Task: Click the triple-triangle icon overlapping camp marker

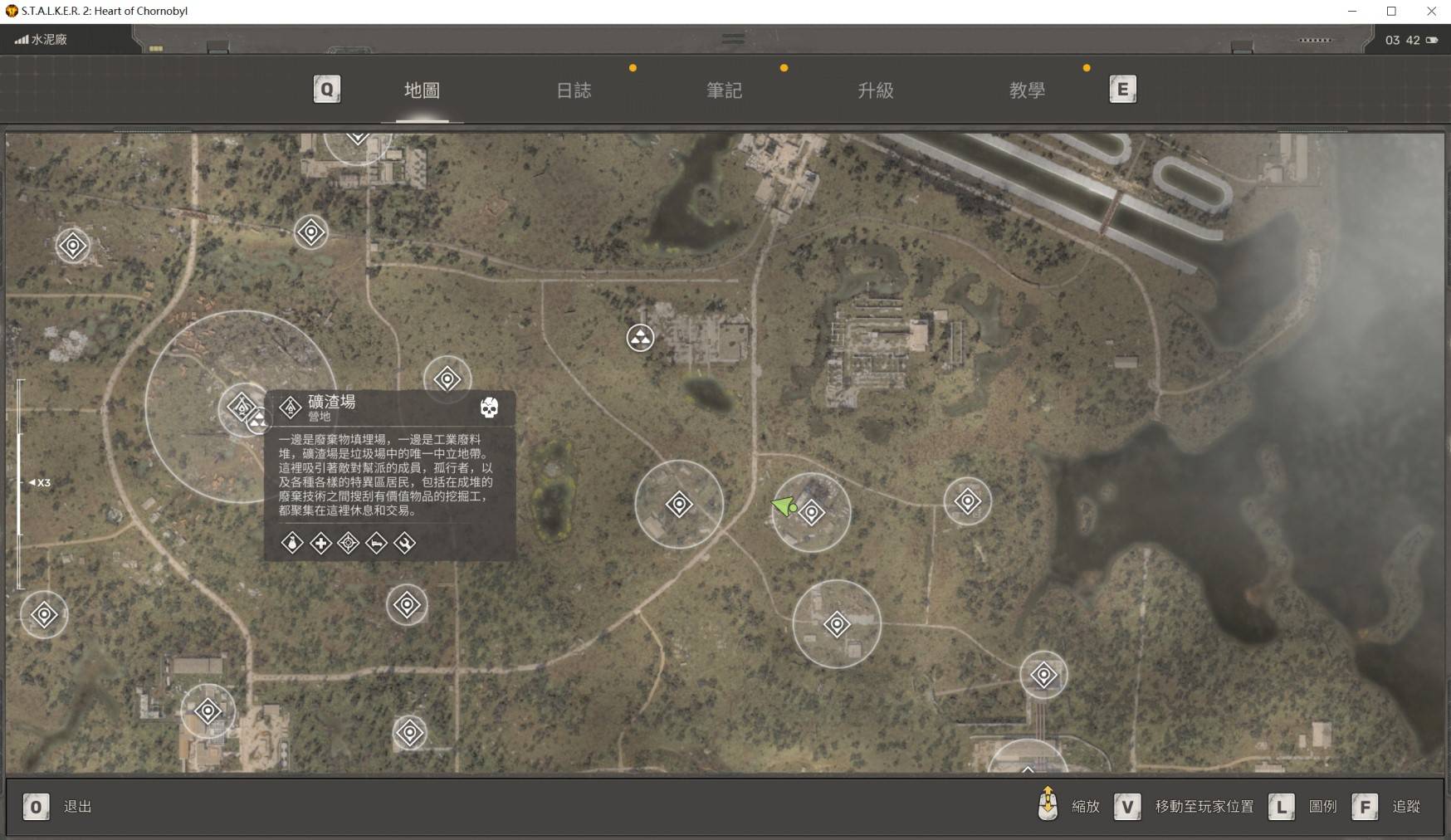Action: click(x=259, y=422)
